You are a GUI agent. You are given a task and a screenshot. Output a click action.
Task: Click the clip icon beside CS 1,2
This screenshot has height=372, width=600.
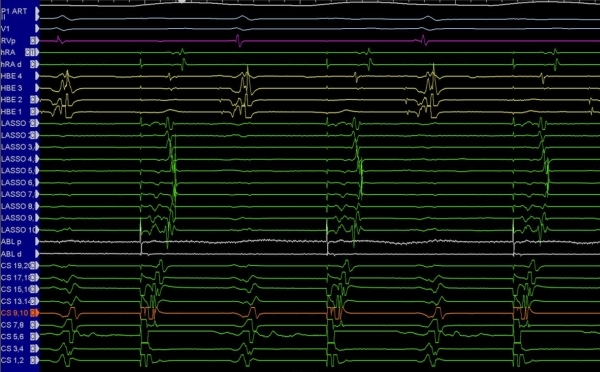[34, 360]
